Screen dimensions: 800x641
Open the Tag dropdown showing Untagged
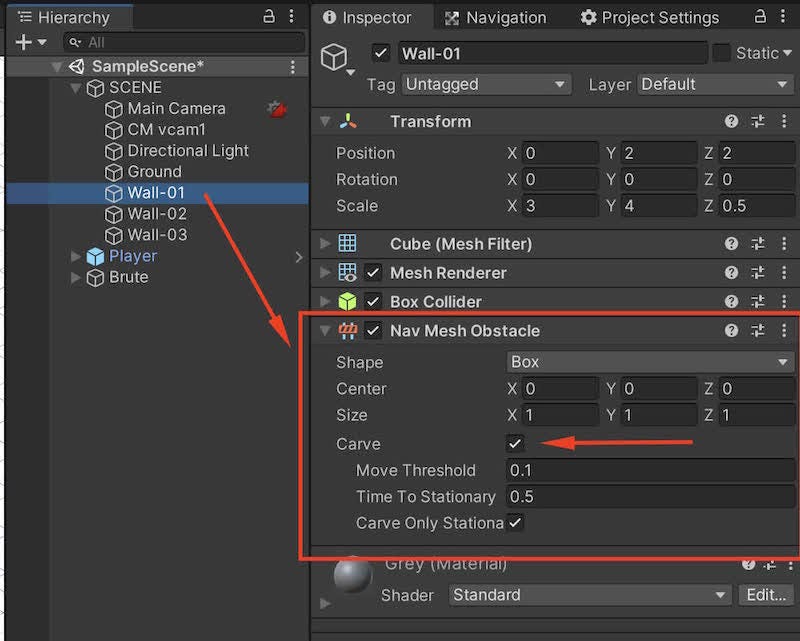tap(485, 85)
